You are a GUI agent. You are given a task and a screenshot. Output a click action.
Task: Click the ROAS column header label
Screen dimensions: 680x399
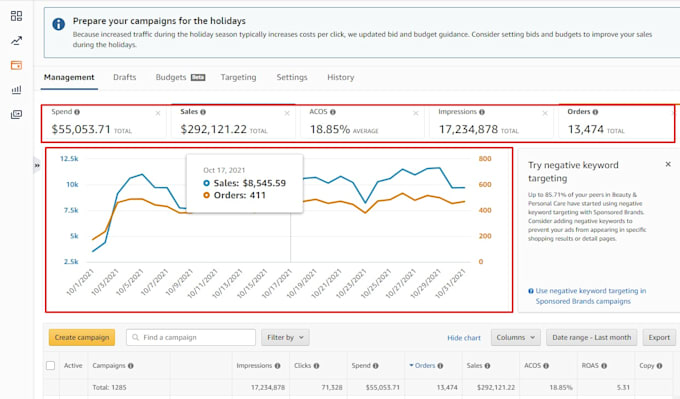[x=590, y=366]
